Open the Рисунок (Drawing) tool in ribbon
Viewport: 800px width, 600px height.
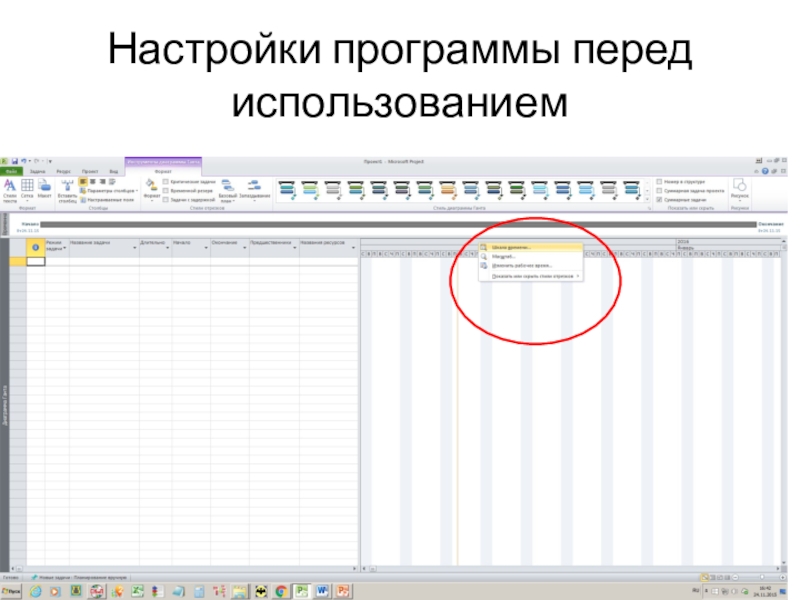pos(739,189)
